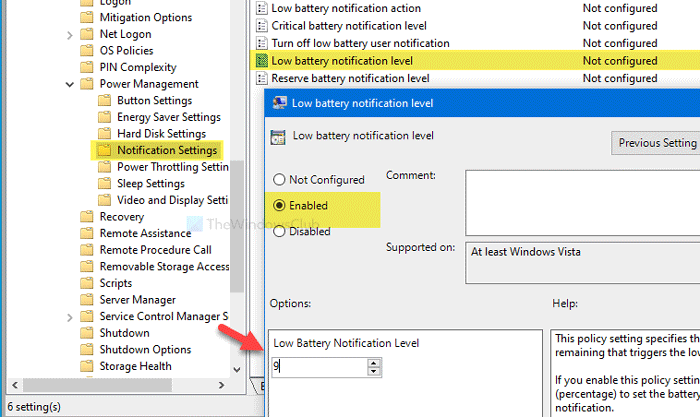Click the Low Battery Notification Level number field
Image resolution: width=700 pixels, height=417 pixels.
tap(320, 367)
